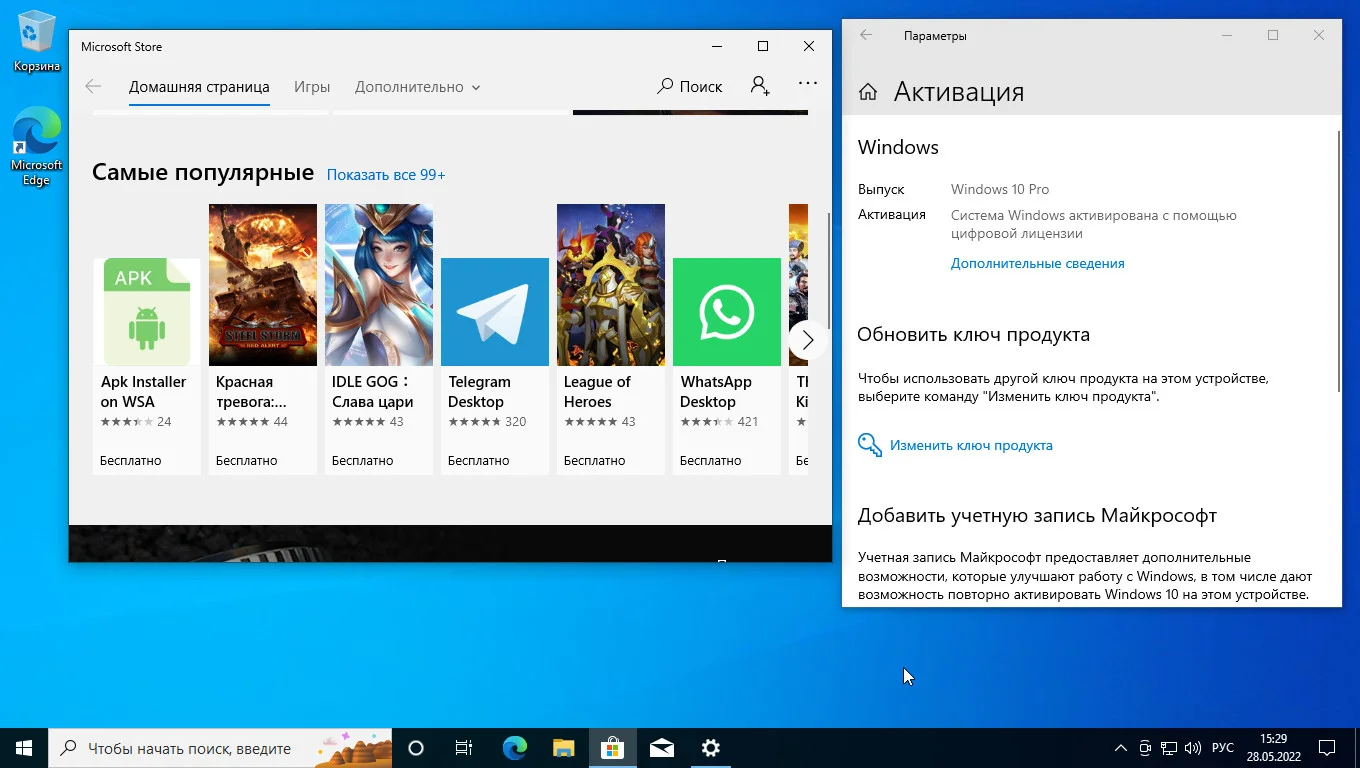
Task: Click the home icon in Settings window
Action: (868, 92)
